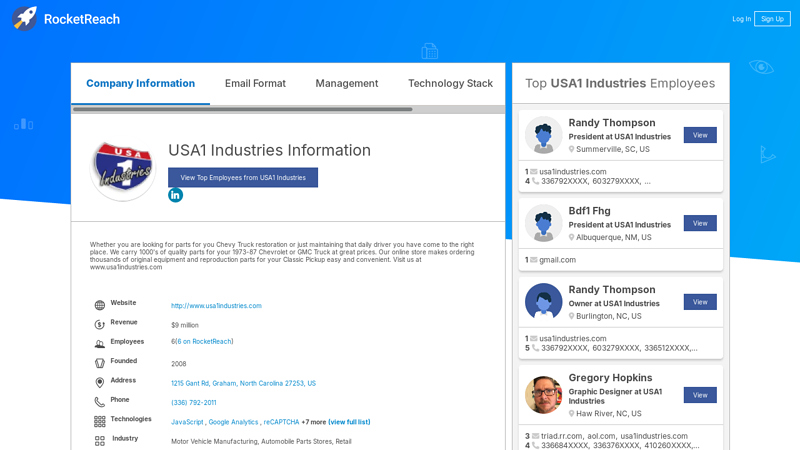Click location pin next to Summerville, SC
Viewport: 800px width, 450px height.
click(571, 149)
